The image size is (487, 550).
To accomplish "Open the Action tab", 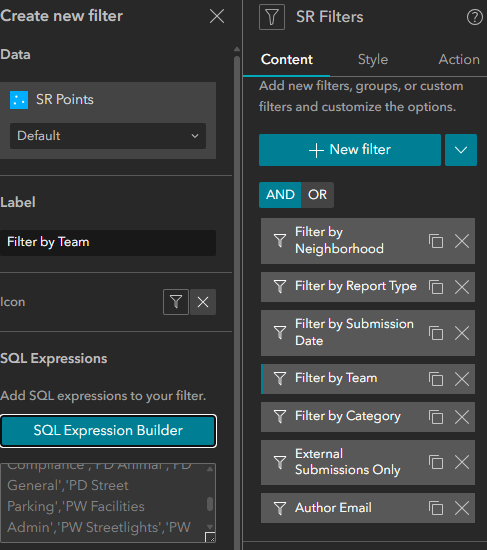I will point(459,59).
